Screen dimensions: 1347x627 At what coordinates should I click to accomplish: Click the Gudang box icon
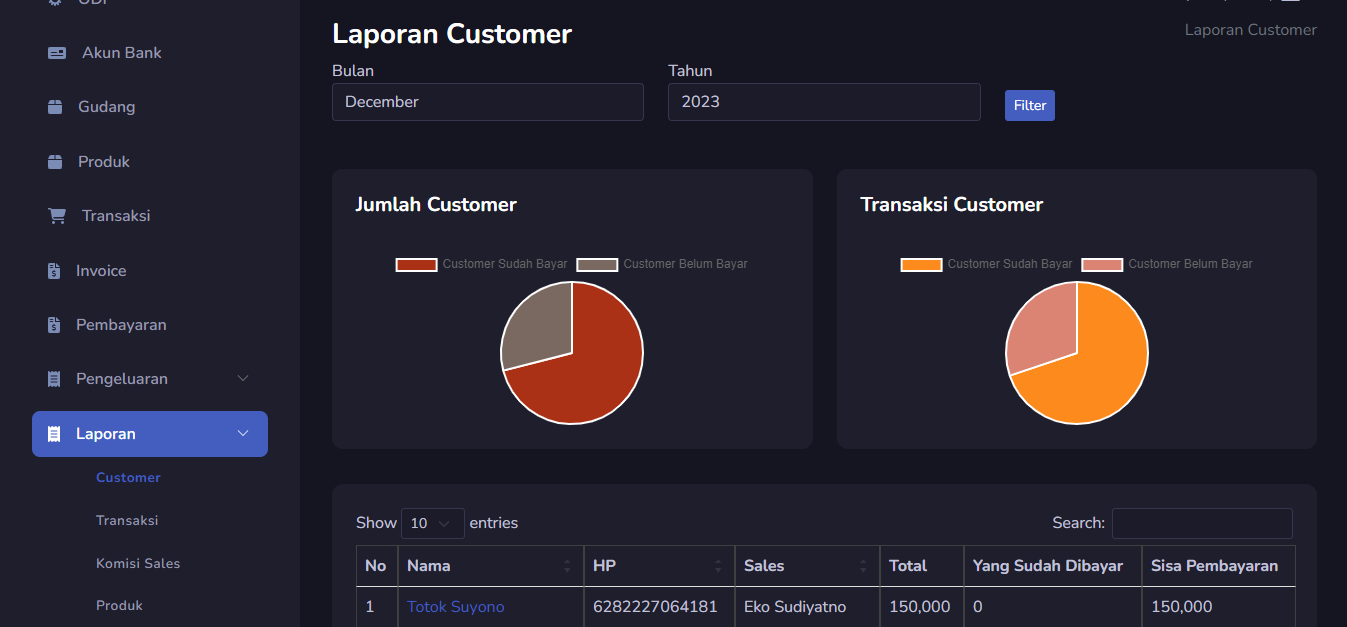(x=55, y=107)
